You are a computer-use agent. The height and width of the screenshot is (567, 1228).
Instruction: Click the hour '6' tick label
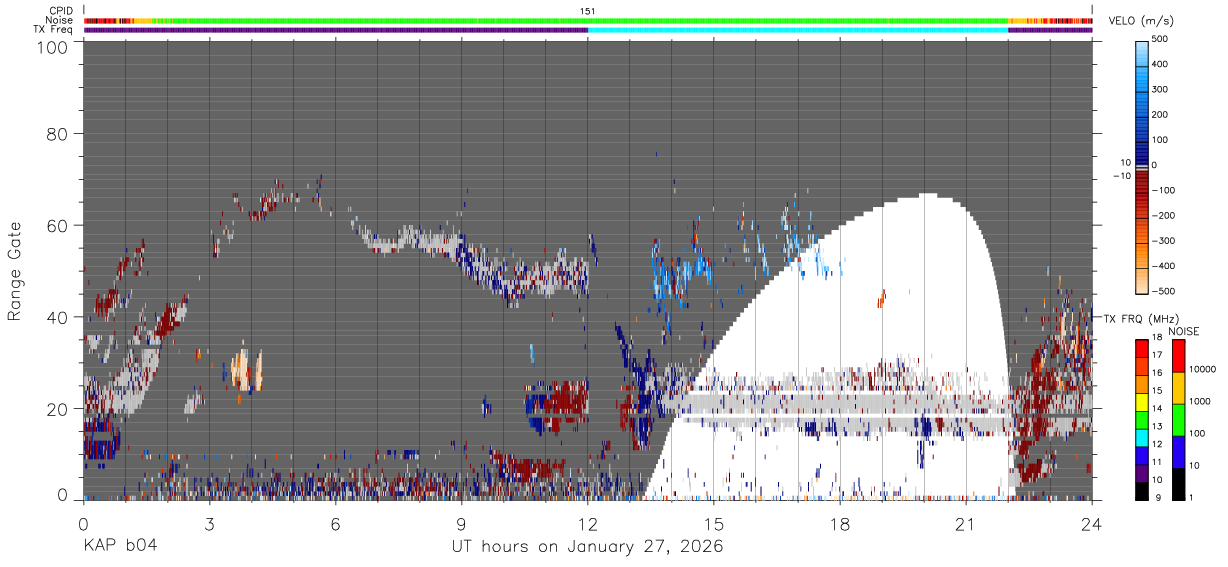click(336, 523)
